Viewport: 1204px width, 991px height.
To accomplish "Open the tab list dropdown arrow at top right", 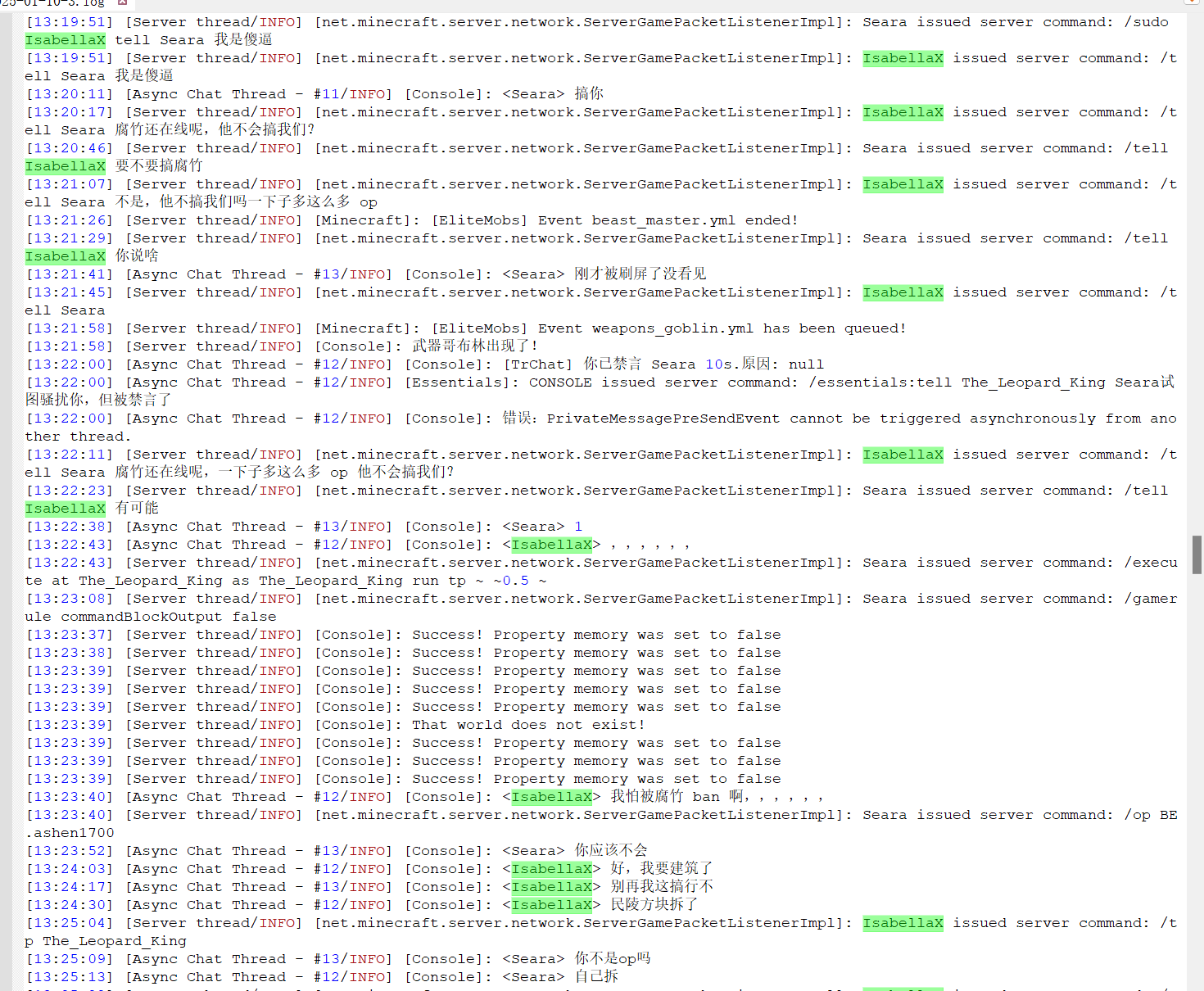I will [1192, 2].
